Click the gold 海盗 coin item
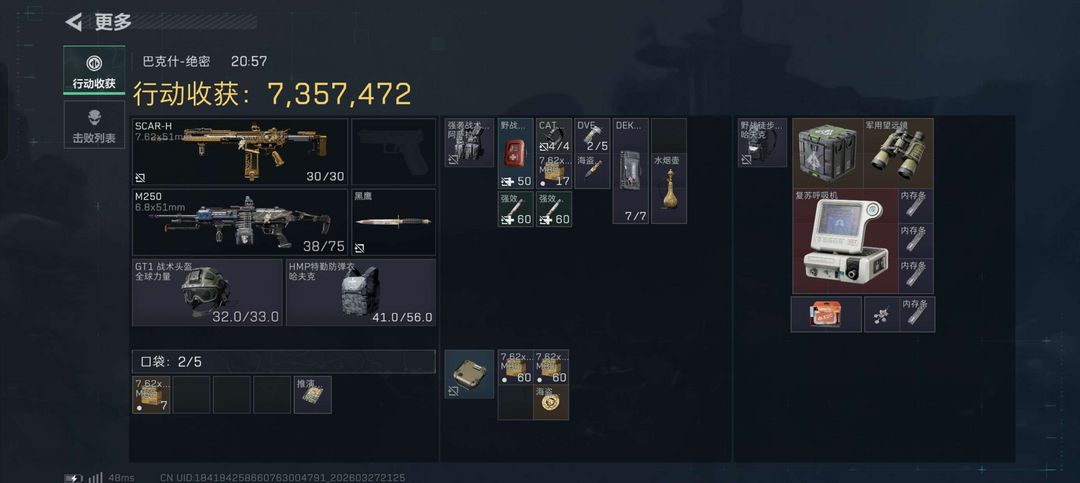Image resolution: width=1080 pixels, height=483 pixels. tap(551, 402)
